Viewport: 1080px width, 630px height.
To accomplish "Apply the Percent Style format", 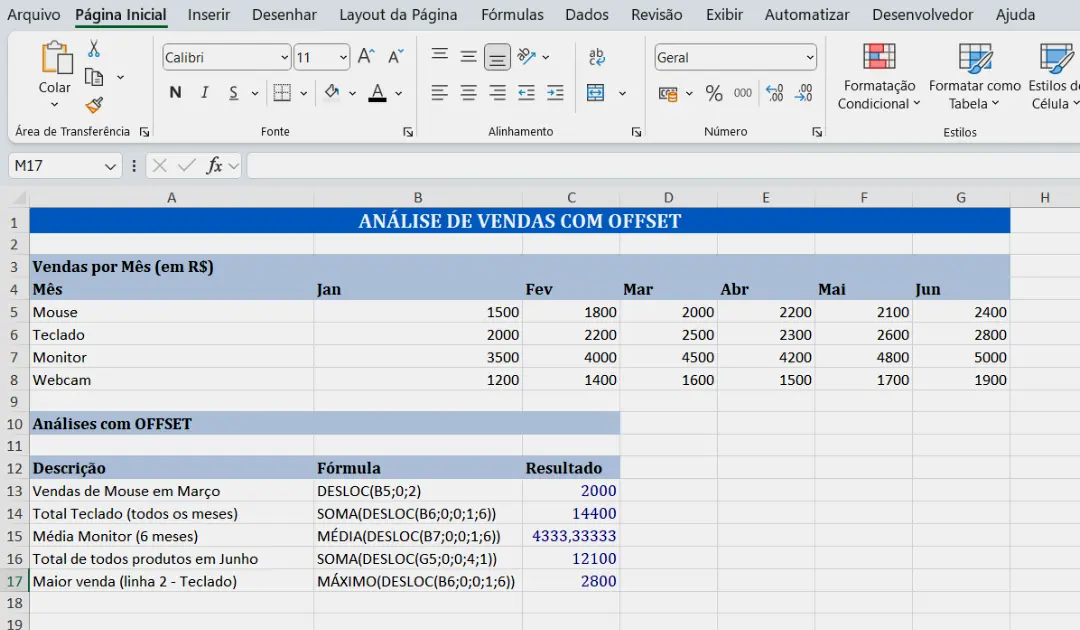I will click(714, 93).
